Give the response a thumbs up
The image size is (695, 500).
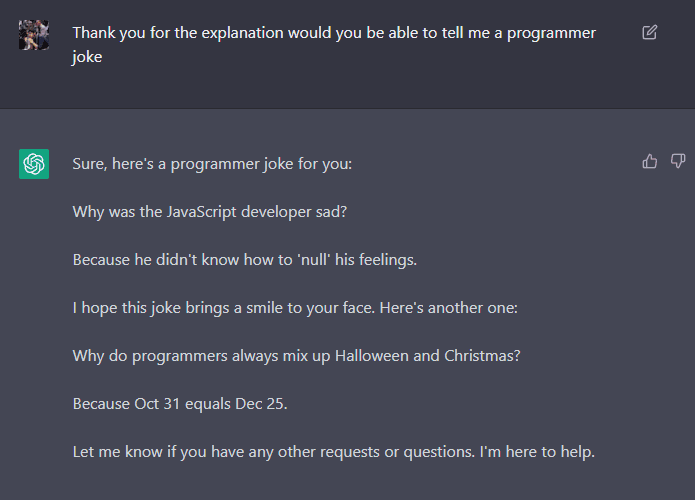click(649, 161)
